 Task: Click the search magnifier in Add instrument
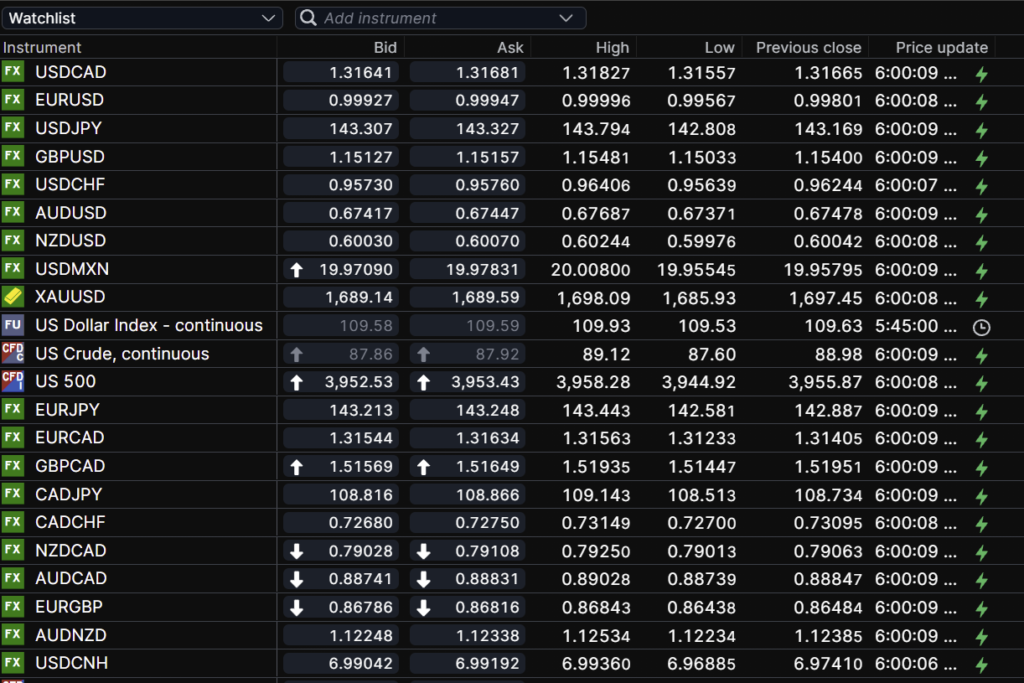click(x=309, y=18)
